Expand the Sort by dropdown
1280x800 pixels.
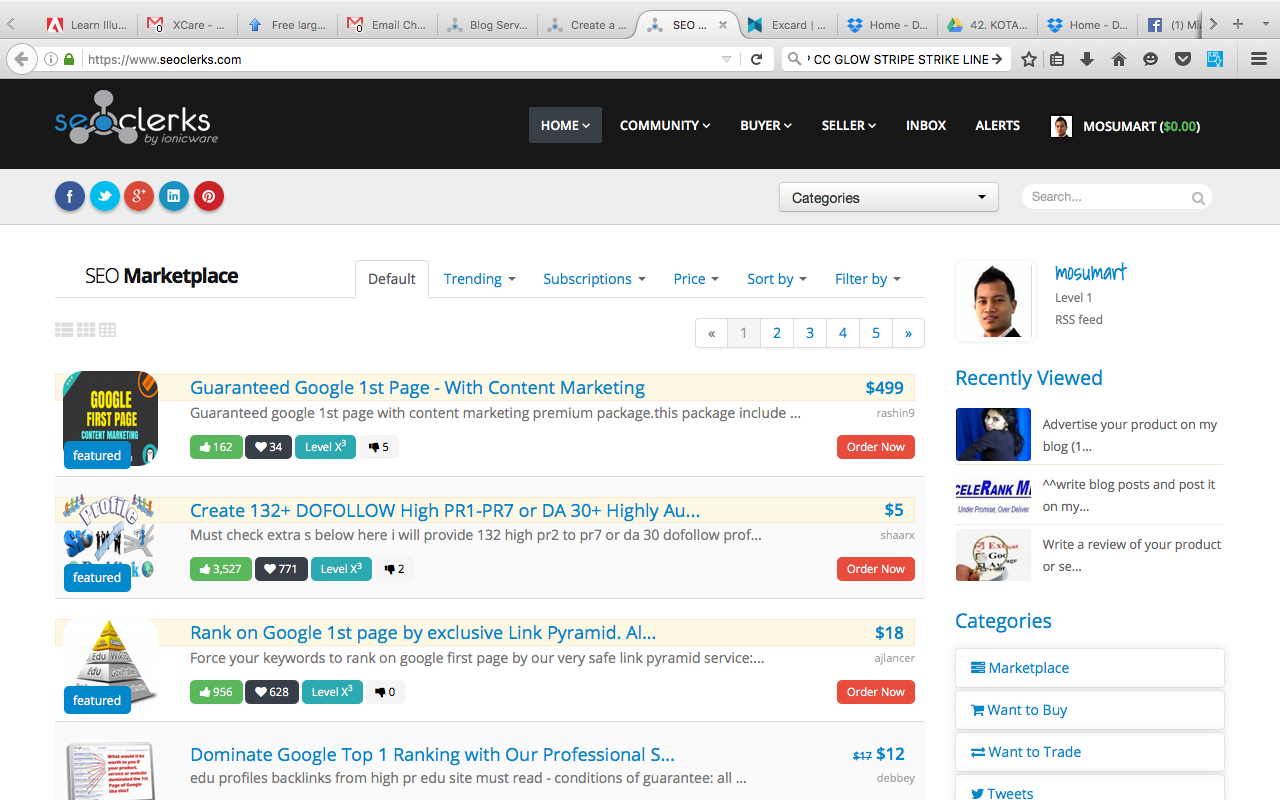pos(776,279)
